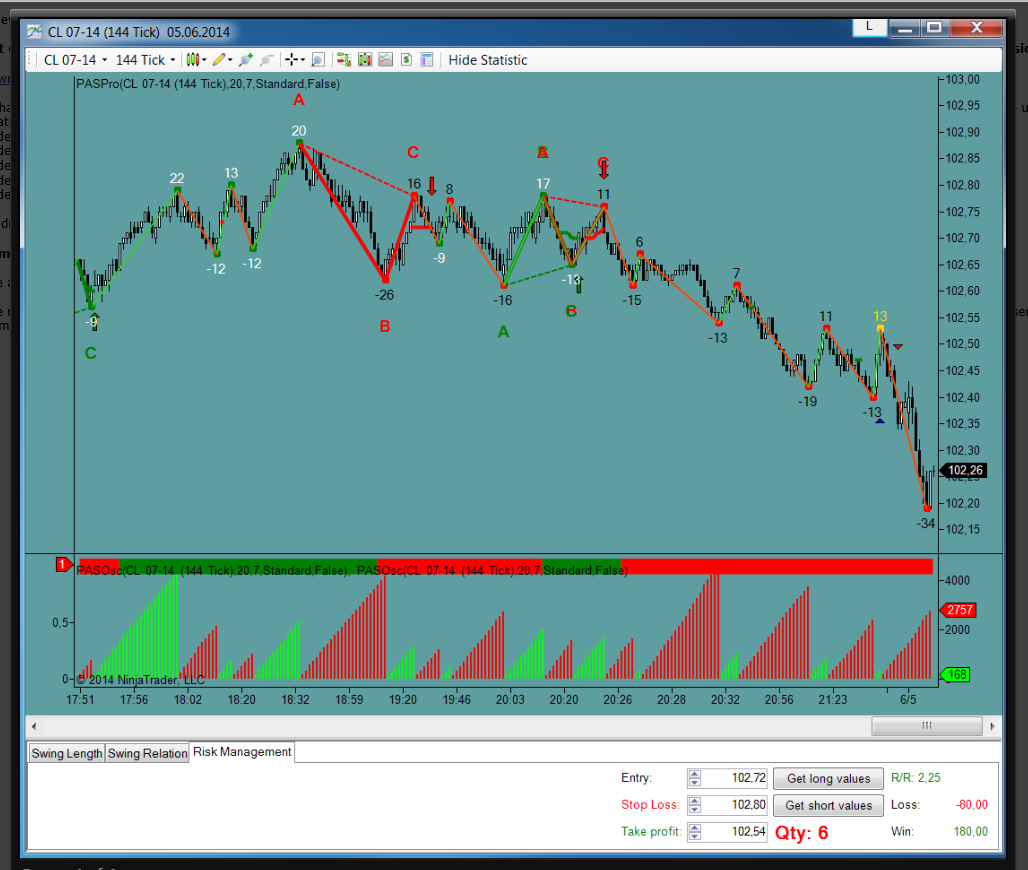Increase the Stop Loss value with up arrow
This screenshot has height=870, width=1028.
(x=695, y=801)
